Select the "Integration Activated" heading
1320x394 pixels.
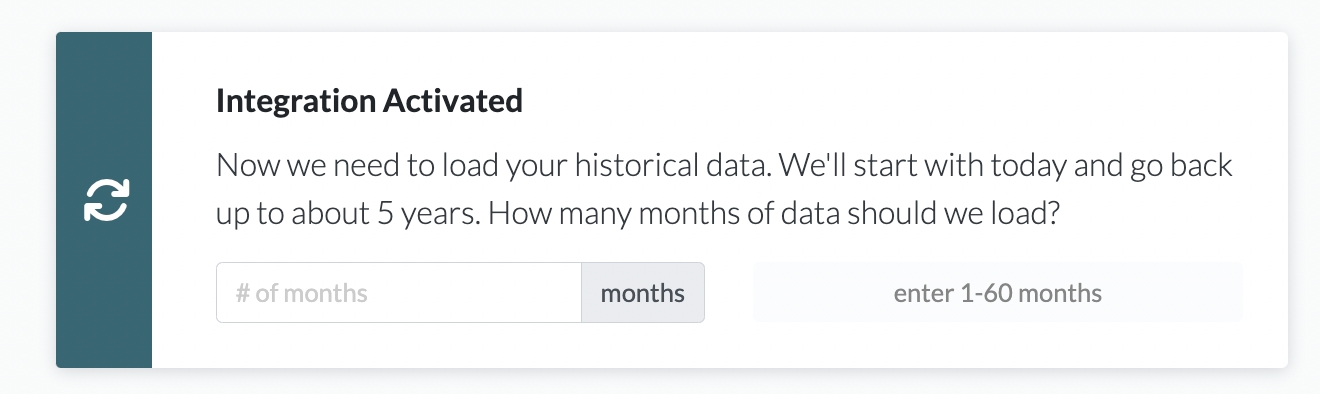(369, 101)
